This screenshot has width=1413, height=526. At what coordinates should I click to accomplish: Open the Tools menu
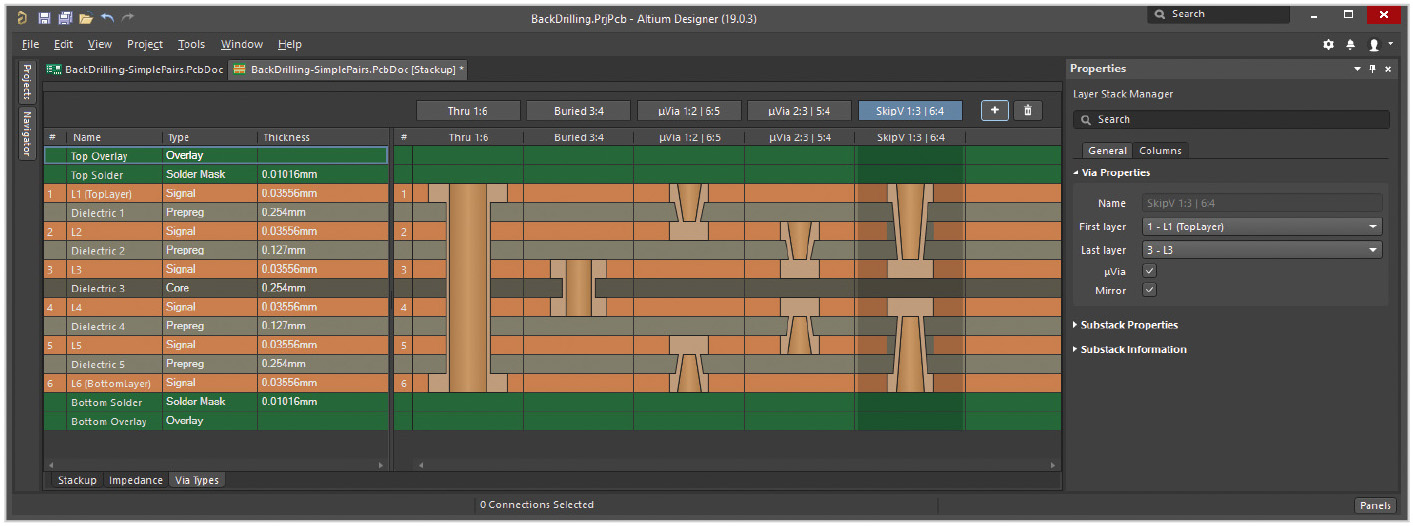pyautogui.click(x=191, y=44)
